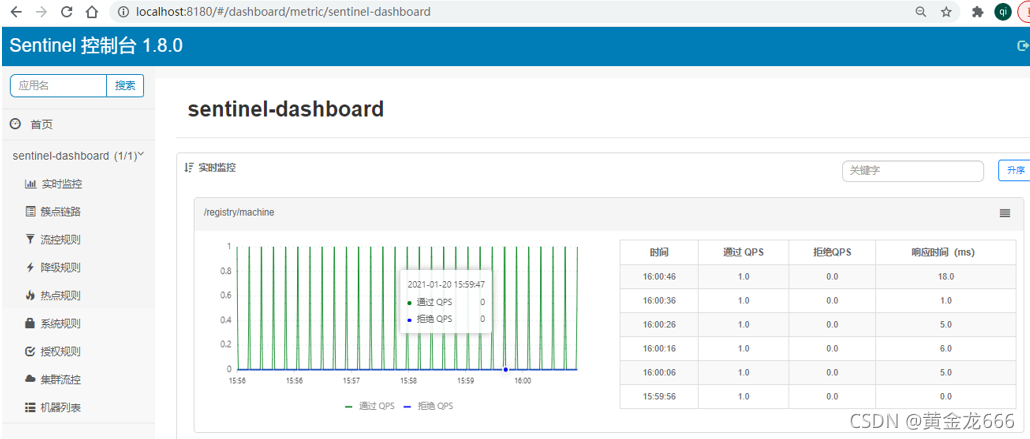Viewport: 1030px width, 439px height.
Task: Go to 首页 home link
Action: point(41,124)
